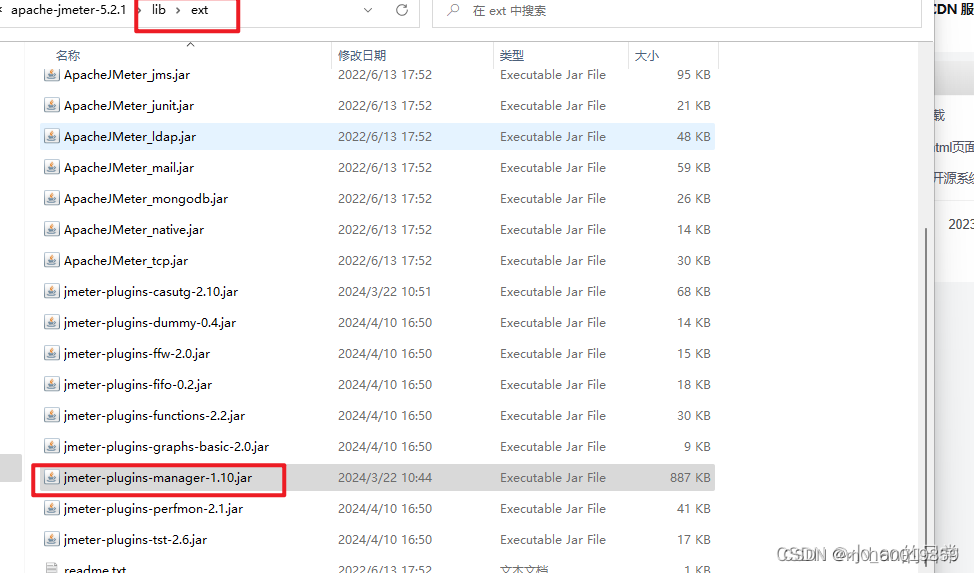
Task: Click the jar icon of jmeter-plugins-manager-1.10.jar
Action: 52,477
